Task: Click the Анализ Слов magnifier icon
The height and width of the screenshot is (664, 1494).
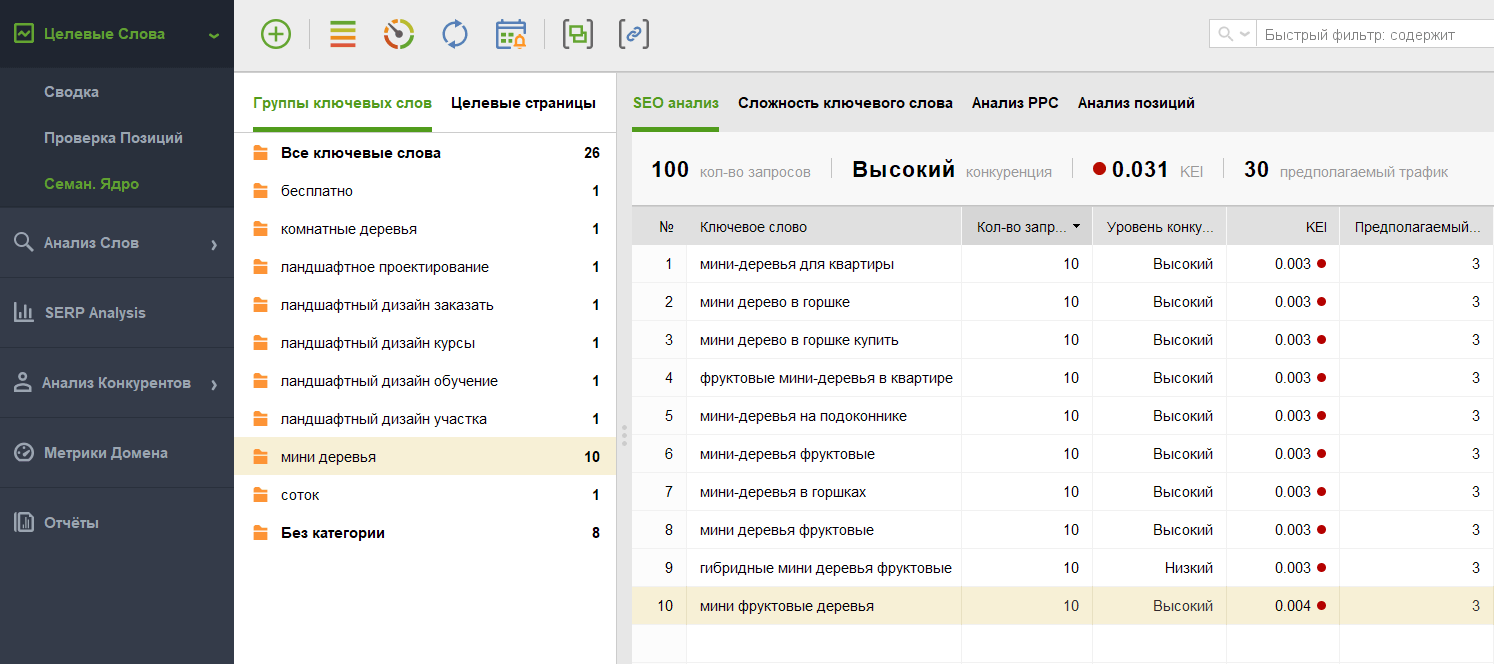Action: [x=23, y=242]
